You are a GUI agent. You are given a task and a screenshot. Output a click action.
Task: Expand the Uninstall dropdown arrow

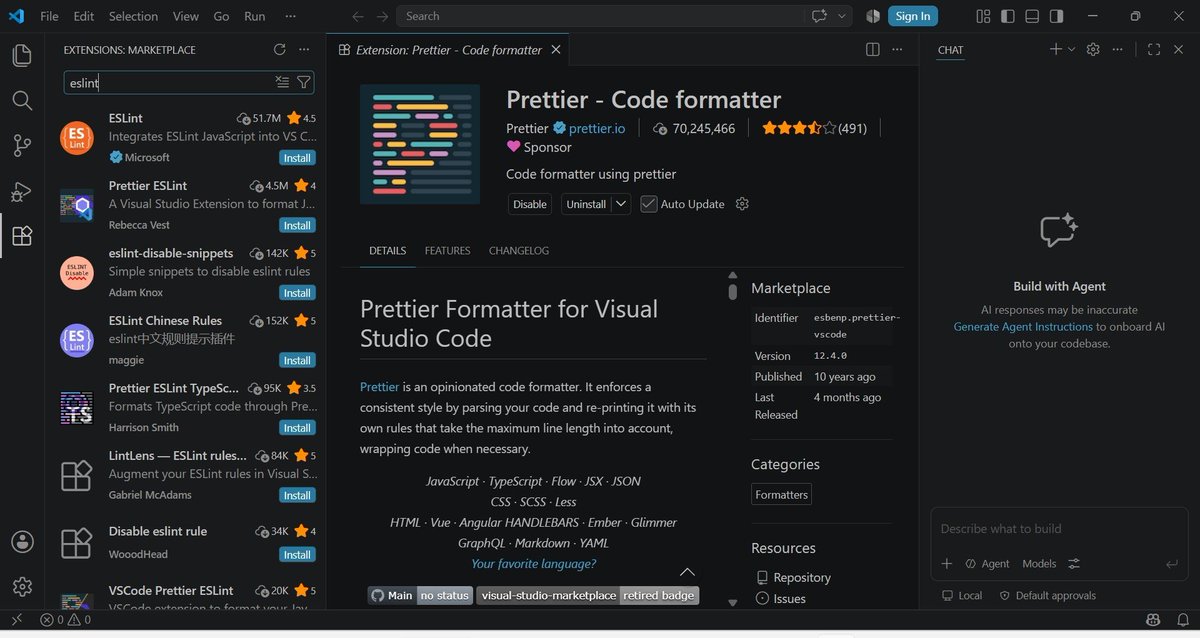(x=621, y=204)
